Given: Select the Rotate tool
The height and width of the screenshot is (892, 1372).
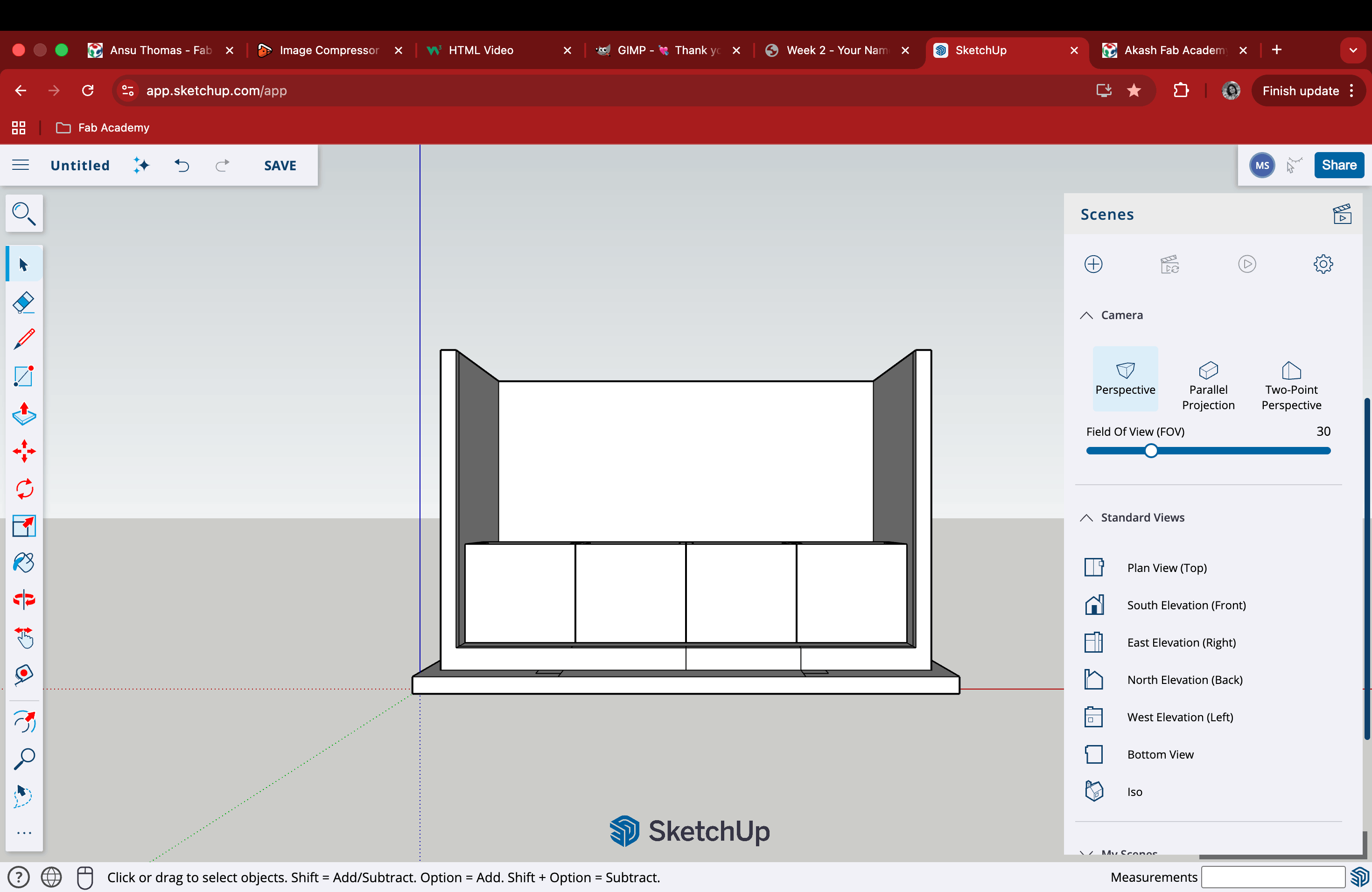Looking at the screenshot, I should click(x=24, y=488).
